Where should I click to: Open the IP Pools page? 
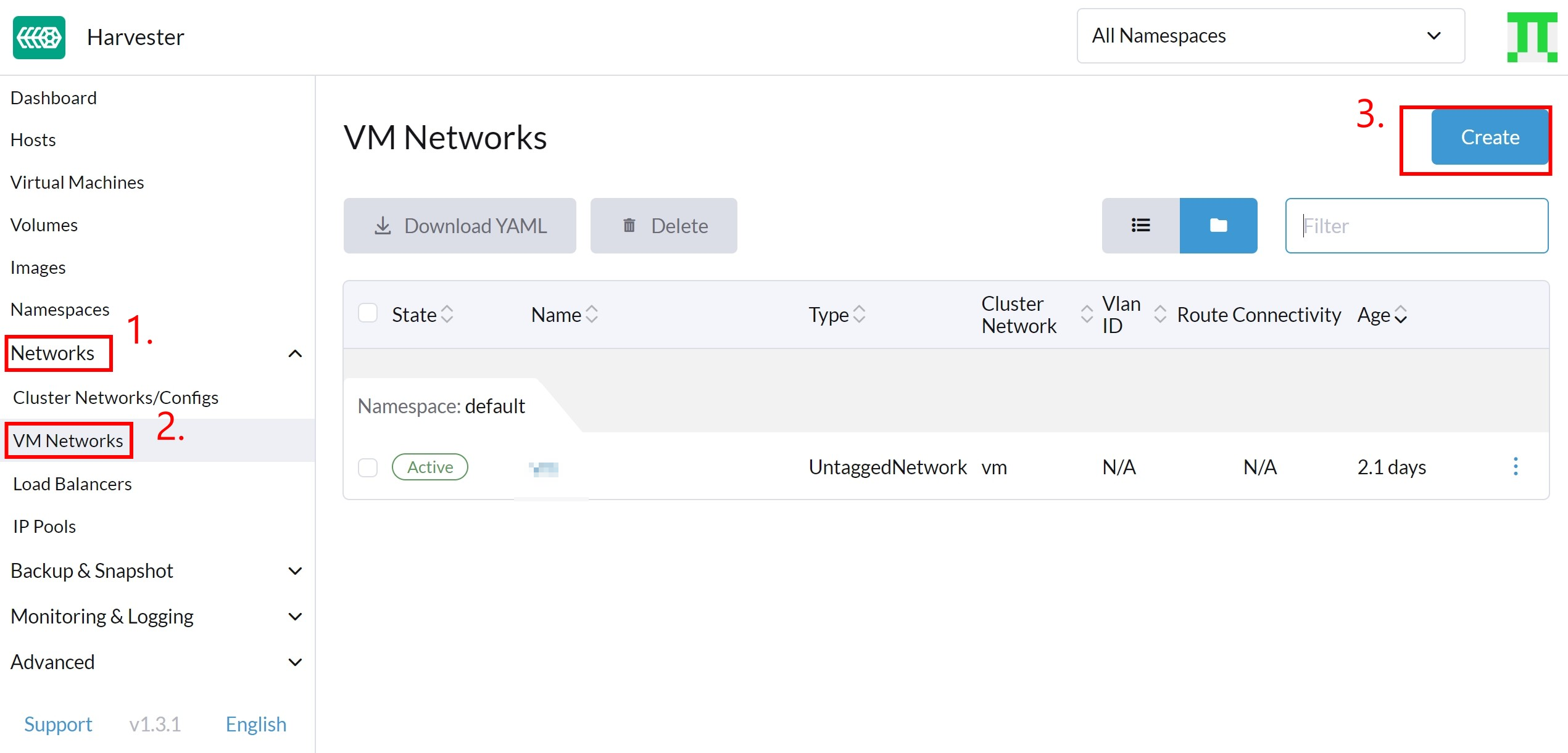point(44,527)
